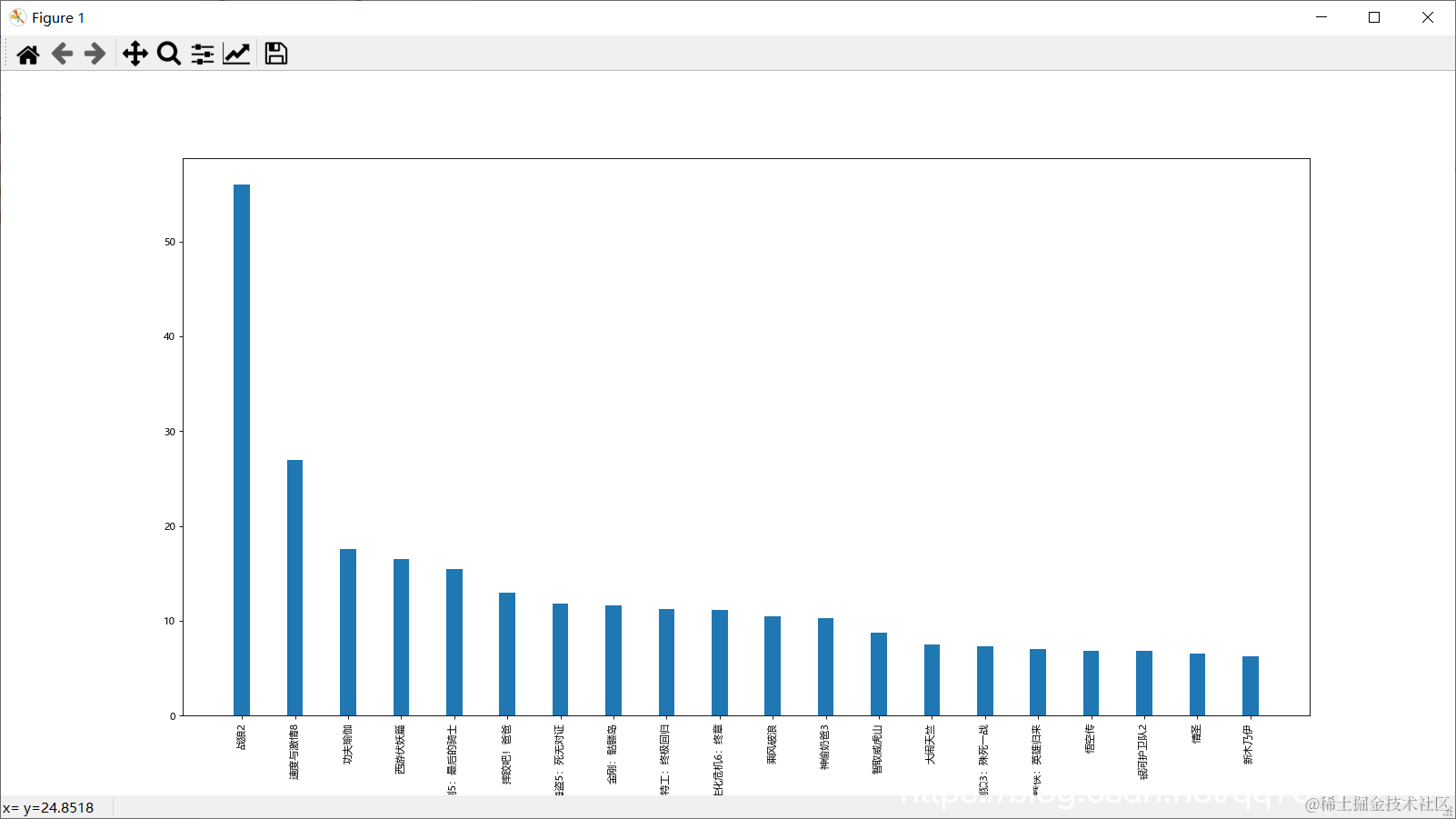Click the y-axis tick label 40
1456x819 pixels.
(x=170, y=336)
